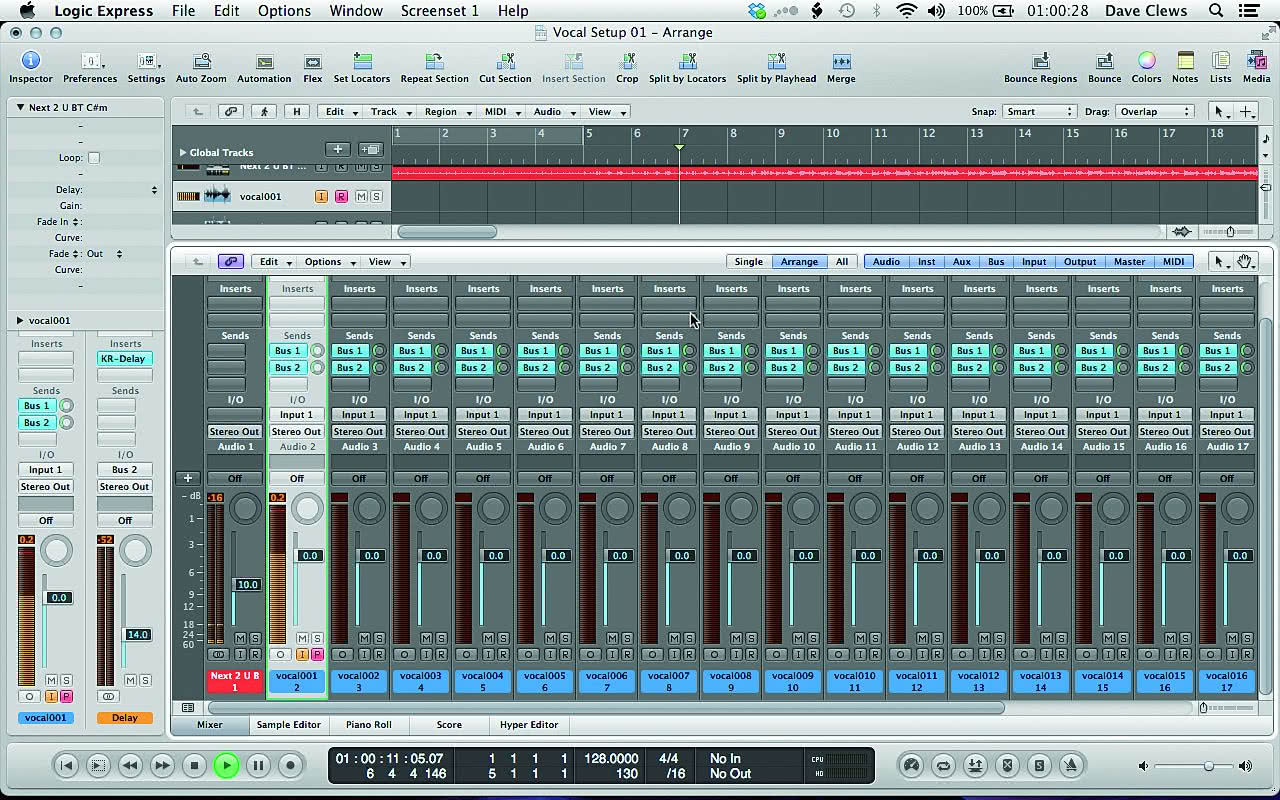Screen dimensions: 1280x800
Task: Switch to the Sample Editor tab
Action: pos(289,725)
